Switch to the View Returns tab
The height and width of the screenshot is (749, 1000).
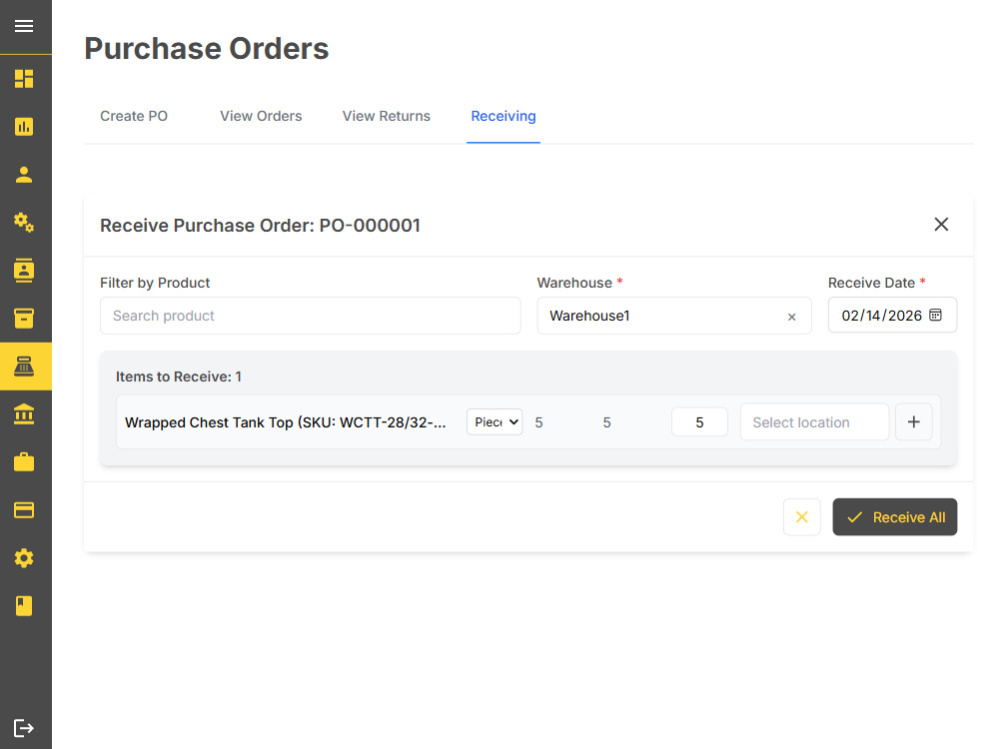[386, 116]
